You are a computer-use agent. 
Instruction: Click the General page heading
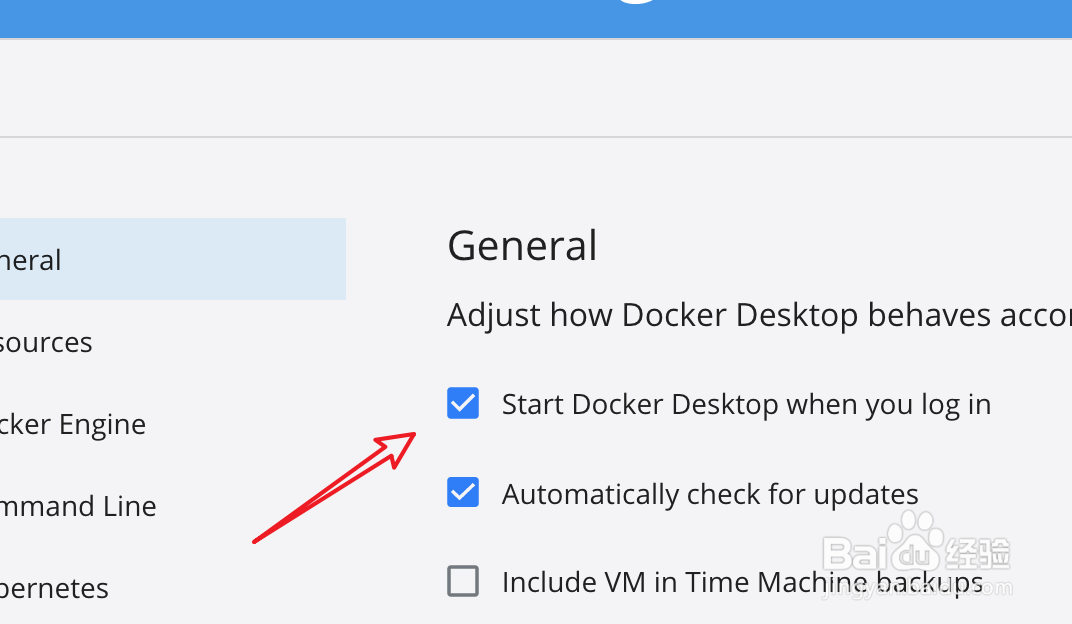click(x=522, y=246)
